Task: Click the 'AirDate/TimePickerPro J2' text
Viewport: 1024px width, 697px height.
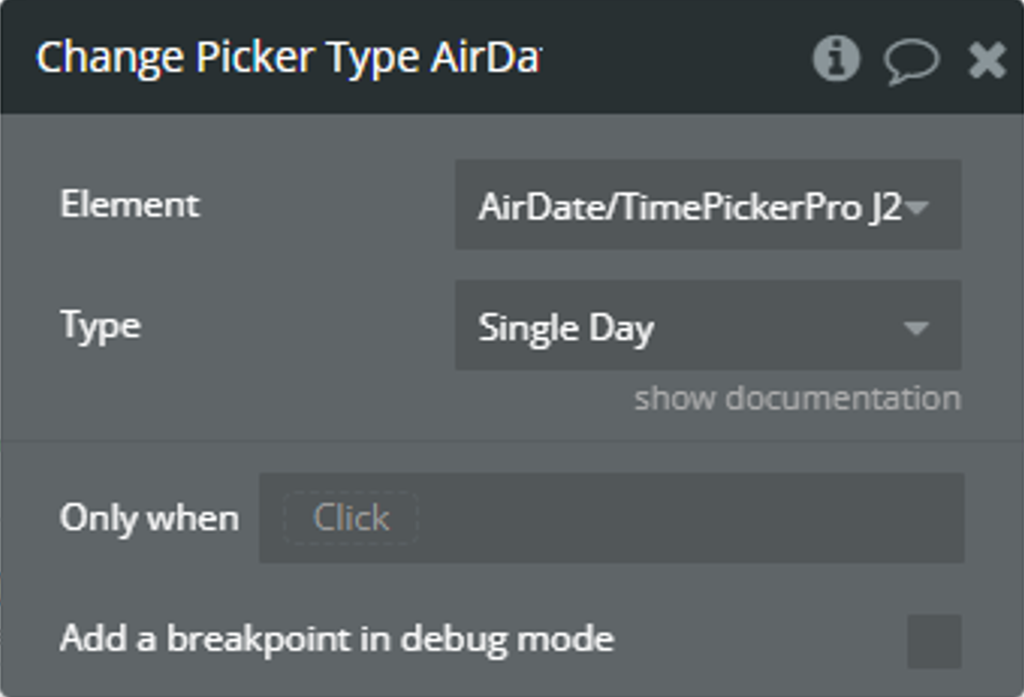Action: click(690, 207)
